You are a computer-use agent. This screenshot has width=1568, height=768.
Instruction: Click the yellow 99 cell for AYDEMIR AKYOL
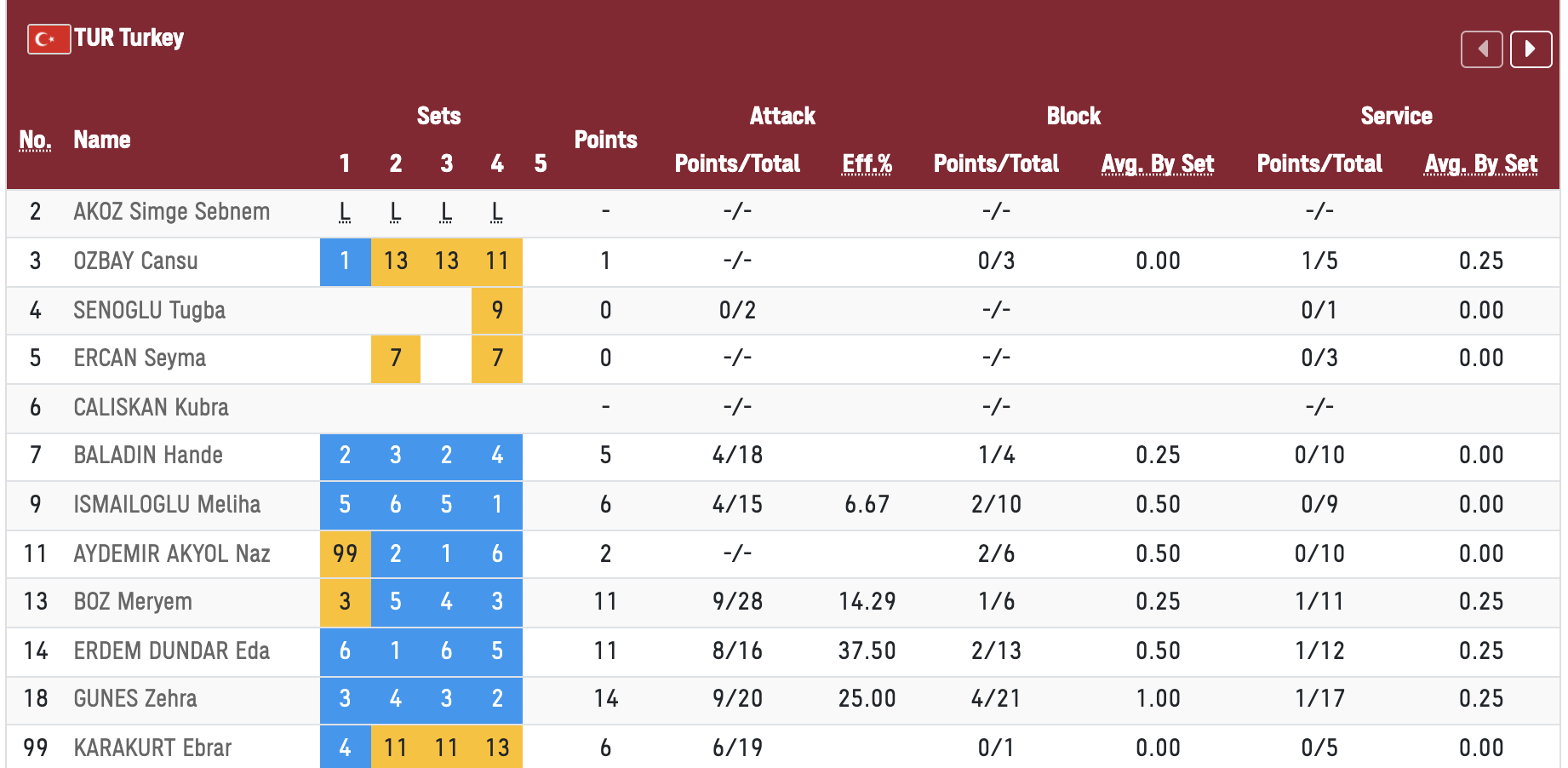(345, 554)
